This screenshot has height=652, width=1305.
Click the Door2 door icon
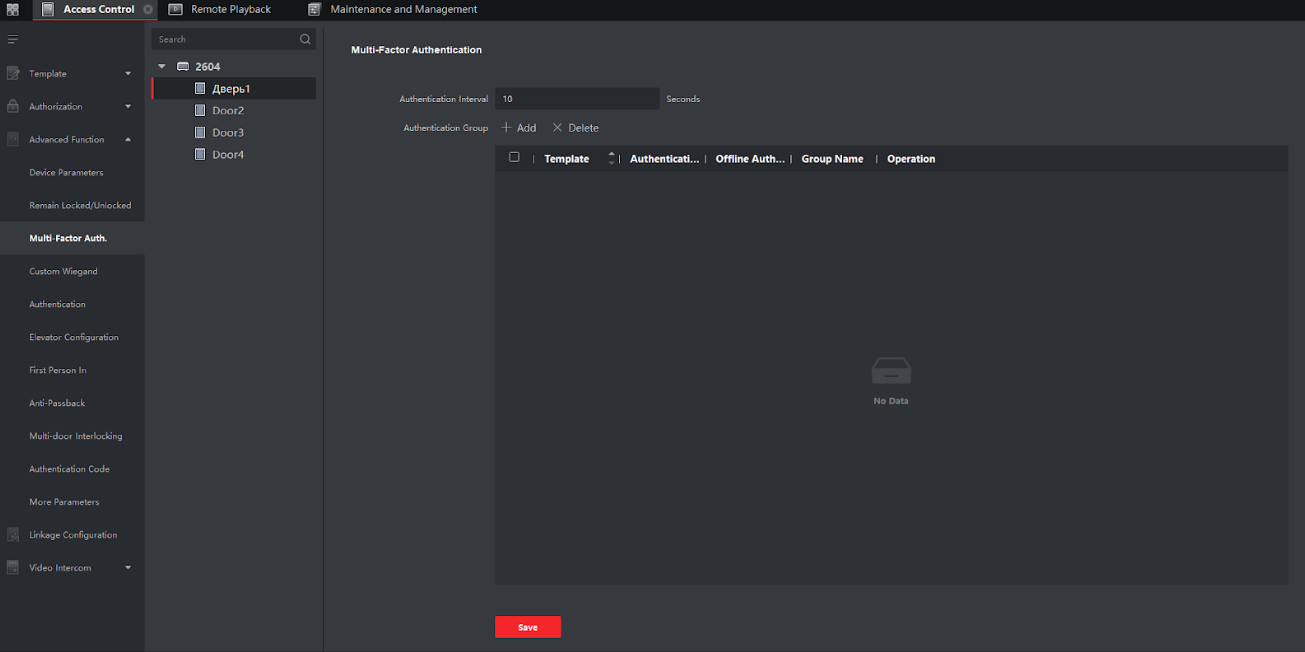[200, 111]
